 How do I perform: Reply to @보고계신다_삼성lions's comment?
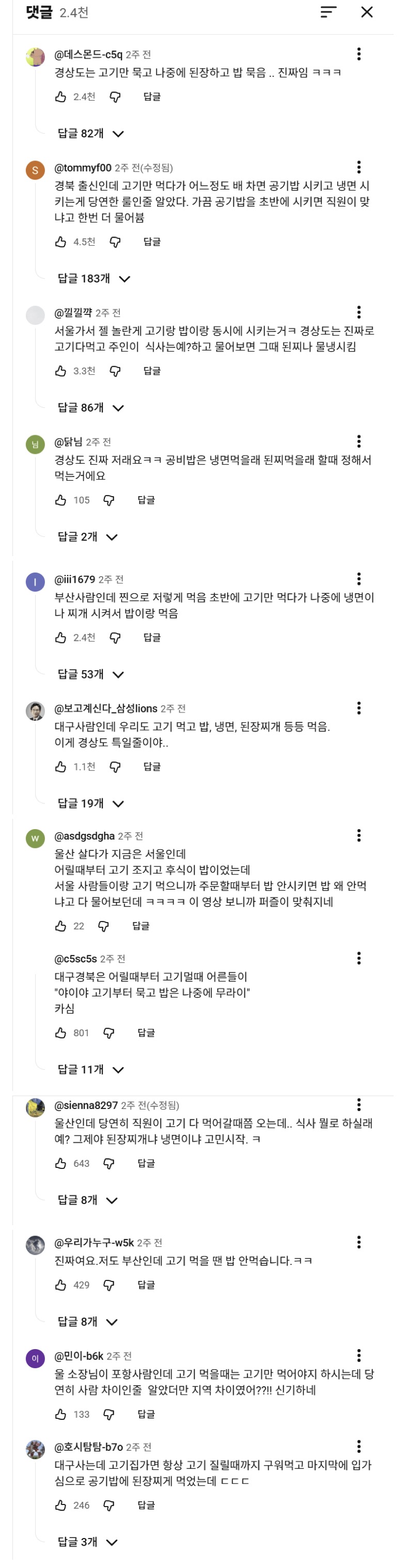151,766
